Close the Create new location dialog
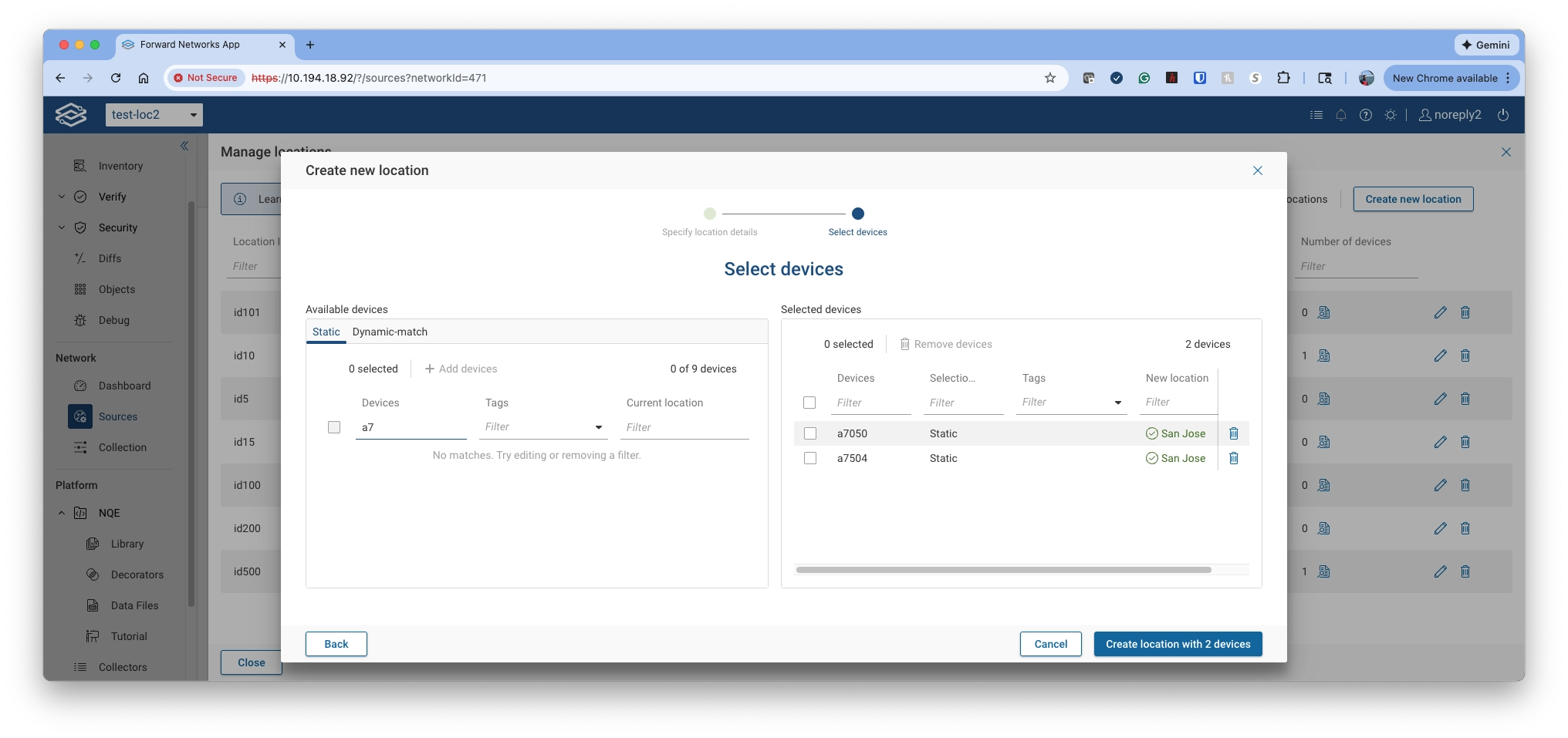This screenshot has width=1568, height=738. 1257,170
